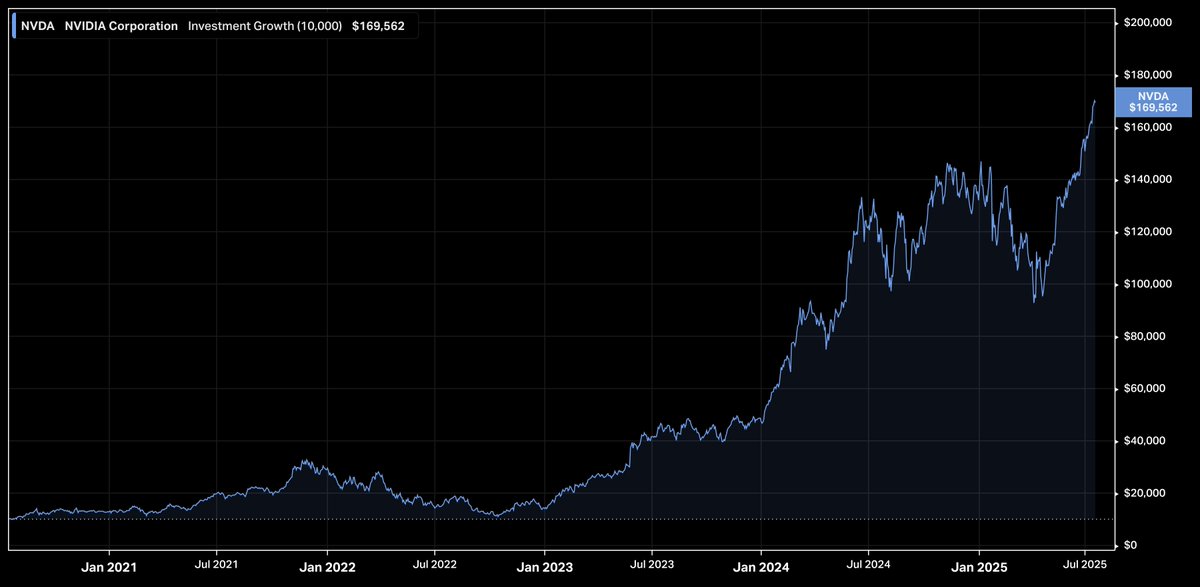Viewport: 1200px width, 587px height.
Task: Click the Jan 2023 x-axis label
Action: pyautogui.click(x=544, y=568)
